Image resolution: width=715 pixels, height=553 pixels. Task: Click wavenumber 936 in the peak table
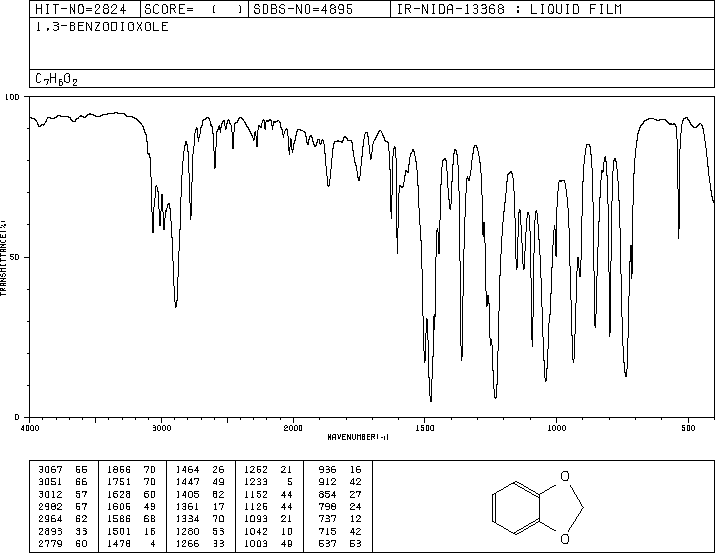click(x=327, y=470)
